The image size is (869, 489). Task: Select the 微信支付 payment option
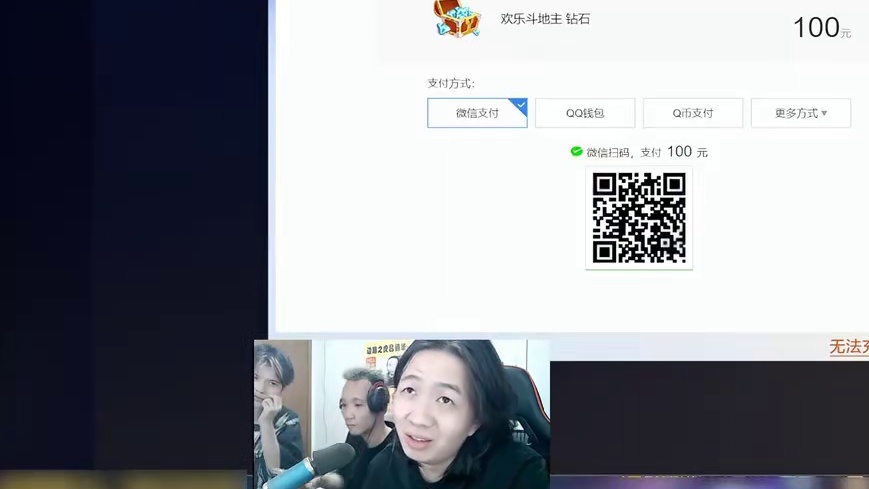point(477,113)
